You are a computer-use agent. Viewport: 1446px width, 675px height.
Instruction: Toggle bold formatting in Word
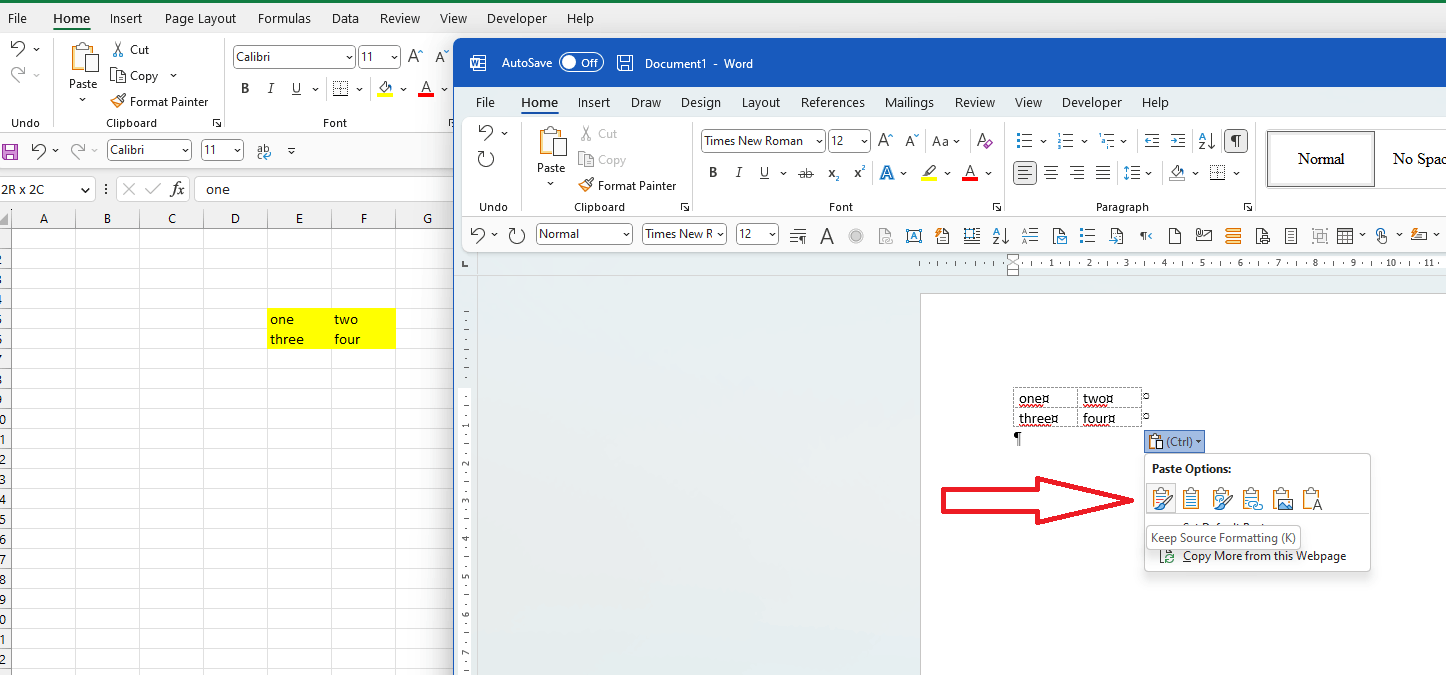(x=713, y=172)
